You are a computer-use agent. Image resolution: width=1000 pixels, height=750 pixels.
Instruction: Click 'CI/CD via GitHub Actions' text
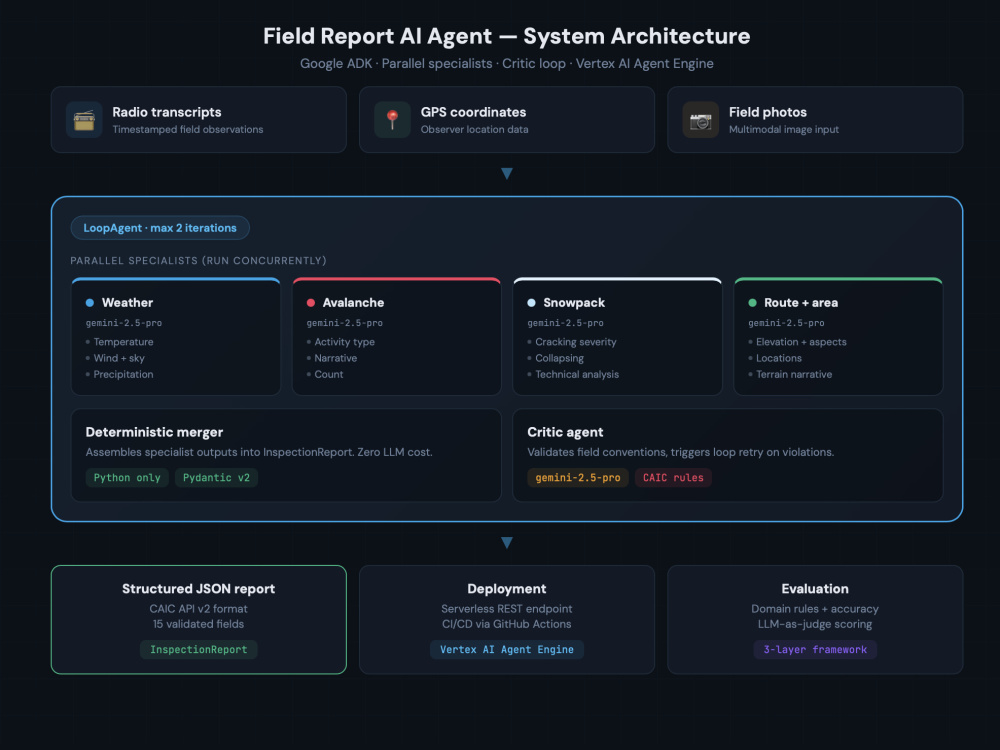coord(507,624)
